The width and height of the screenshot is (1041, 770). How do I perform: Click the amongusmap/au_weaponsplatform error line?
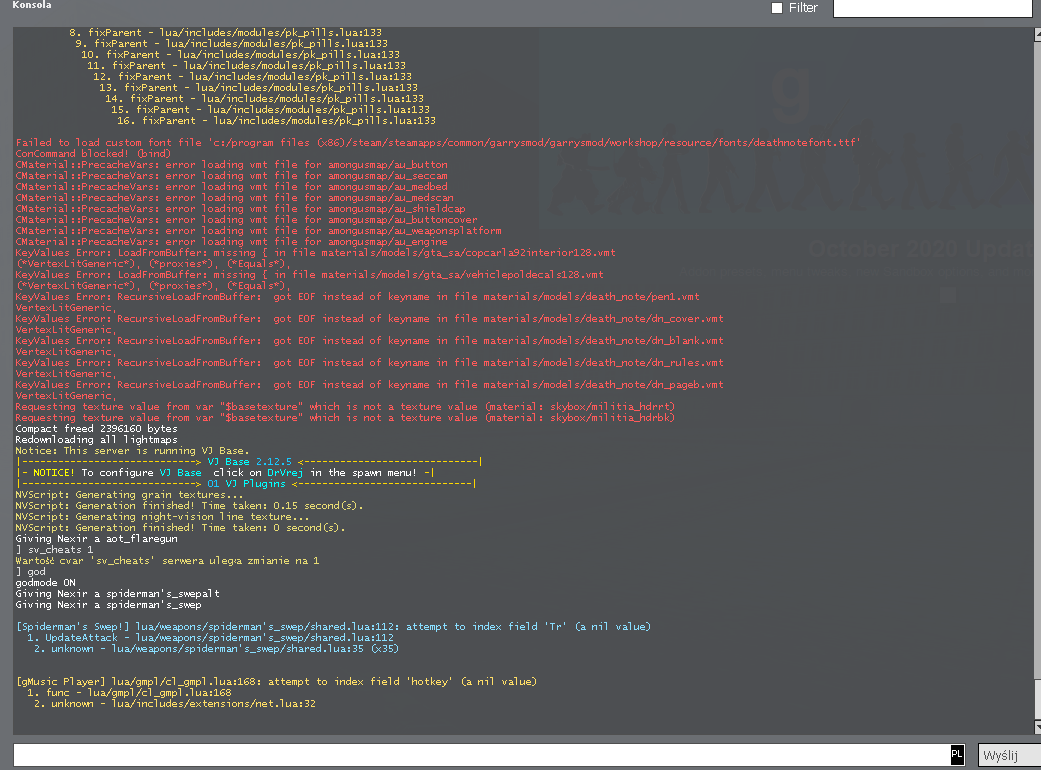(x=258, y=230)
